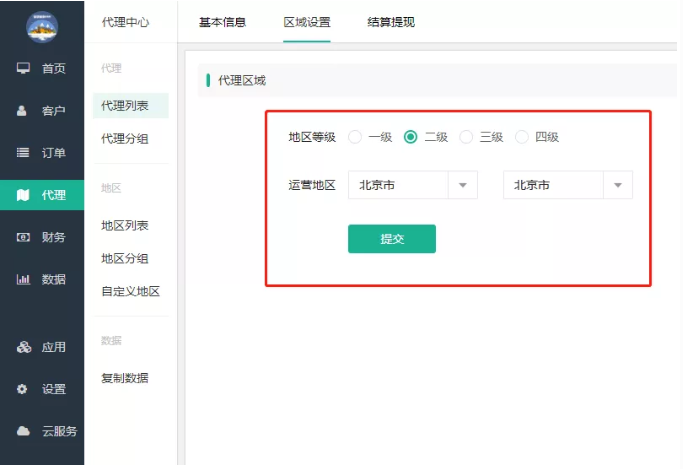The image size is (683, 469).
Task: Click the gear icon beside 设置
Action: 22,388
